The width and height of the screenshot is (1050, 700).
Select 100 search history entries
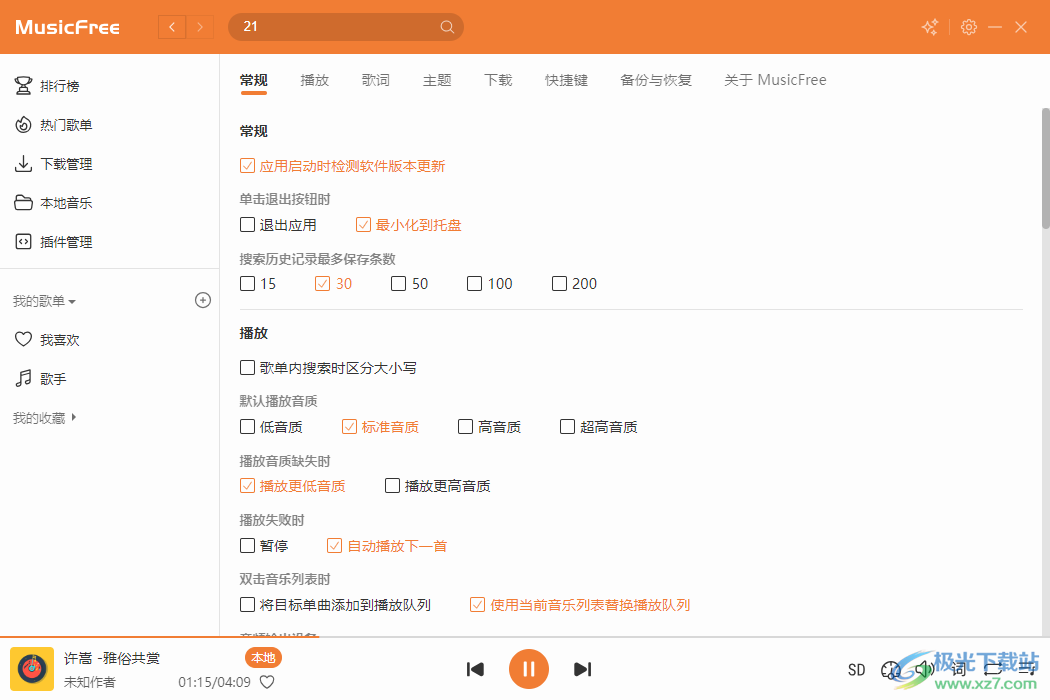490,283
